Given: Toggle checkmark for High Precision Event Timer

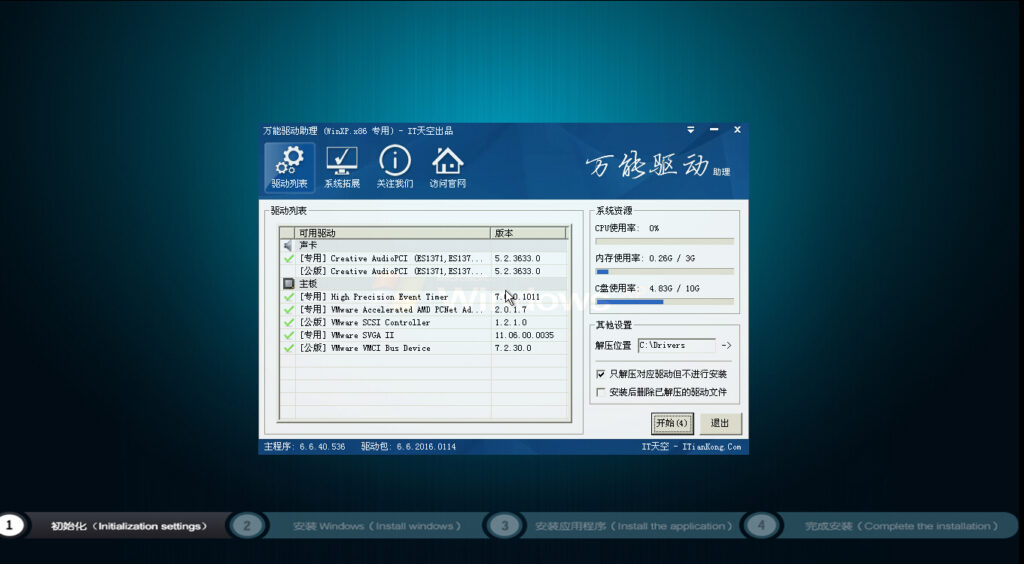Looking at the screenshot, I should point(288,297).
